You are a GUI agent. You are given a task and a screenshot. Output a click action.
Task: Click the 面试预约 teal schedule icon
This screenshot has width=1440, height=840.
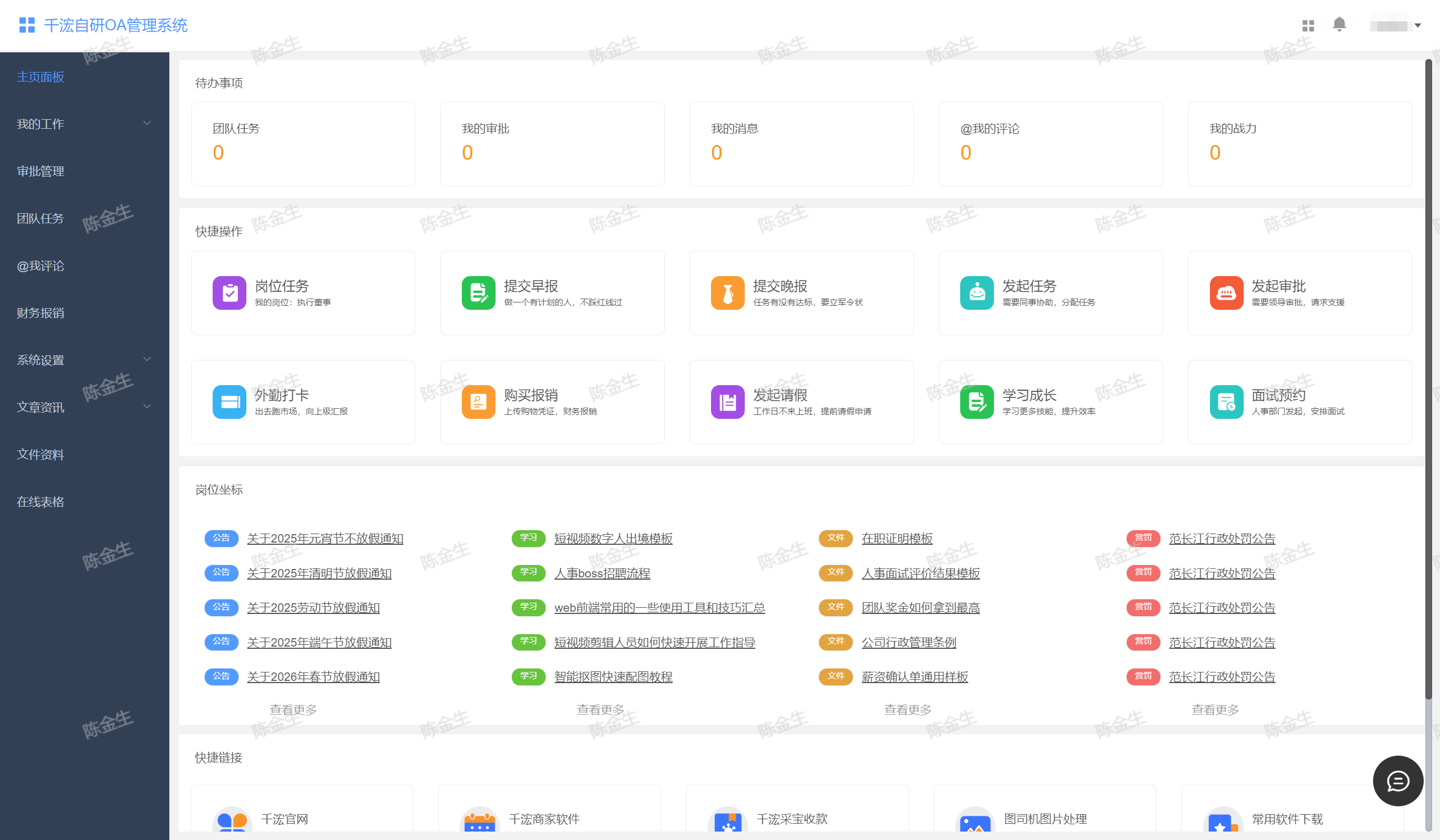pyautogui.click(x=1226, y=402)
